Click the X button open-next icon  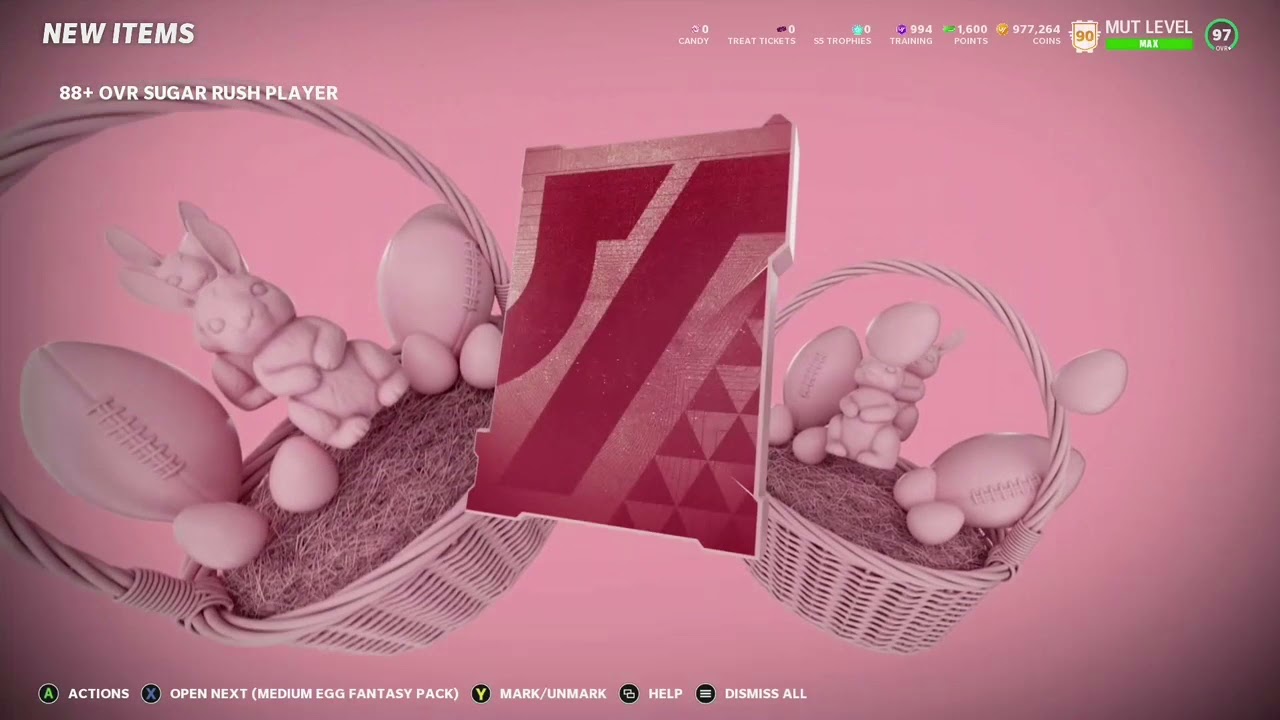tap(150, 693)
